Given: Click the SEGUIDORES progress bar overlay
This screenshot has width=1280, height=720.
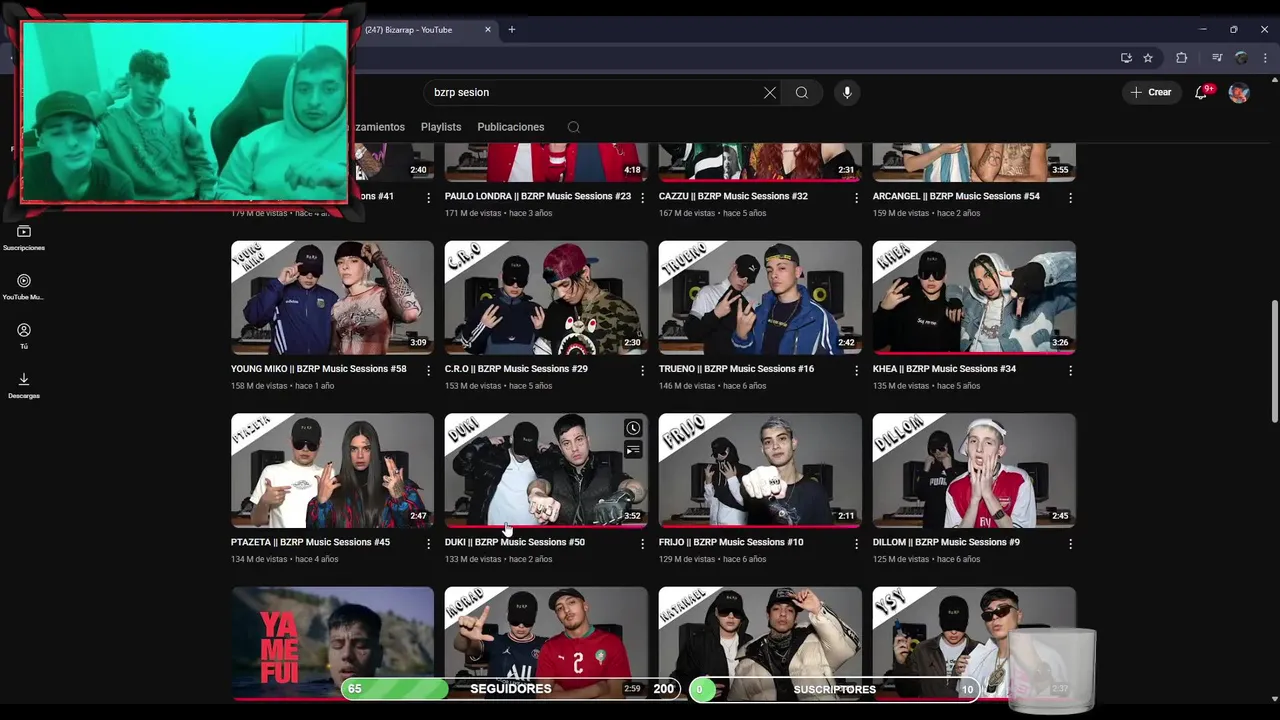Looking at the screenshot, I should pos(511,689).
